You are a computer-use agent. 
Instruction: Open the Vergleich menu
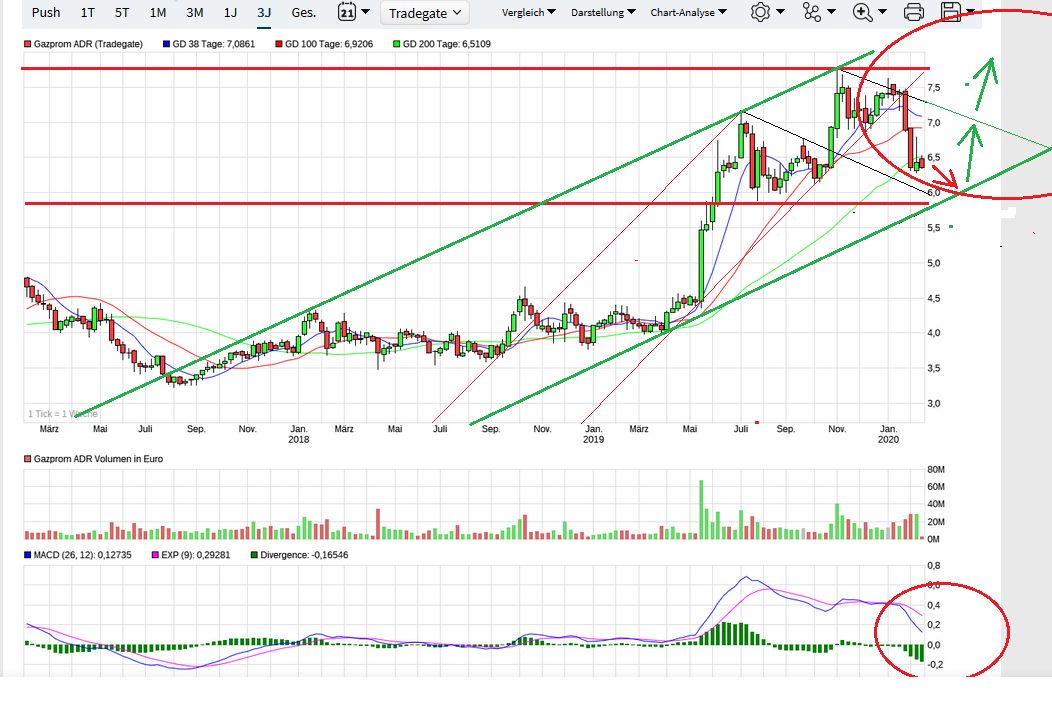(x=529, y=12)
